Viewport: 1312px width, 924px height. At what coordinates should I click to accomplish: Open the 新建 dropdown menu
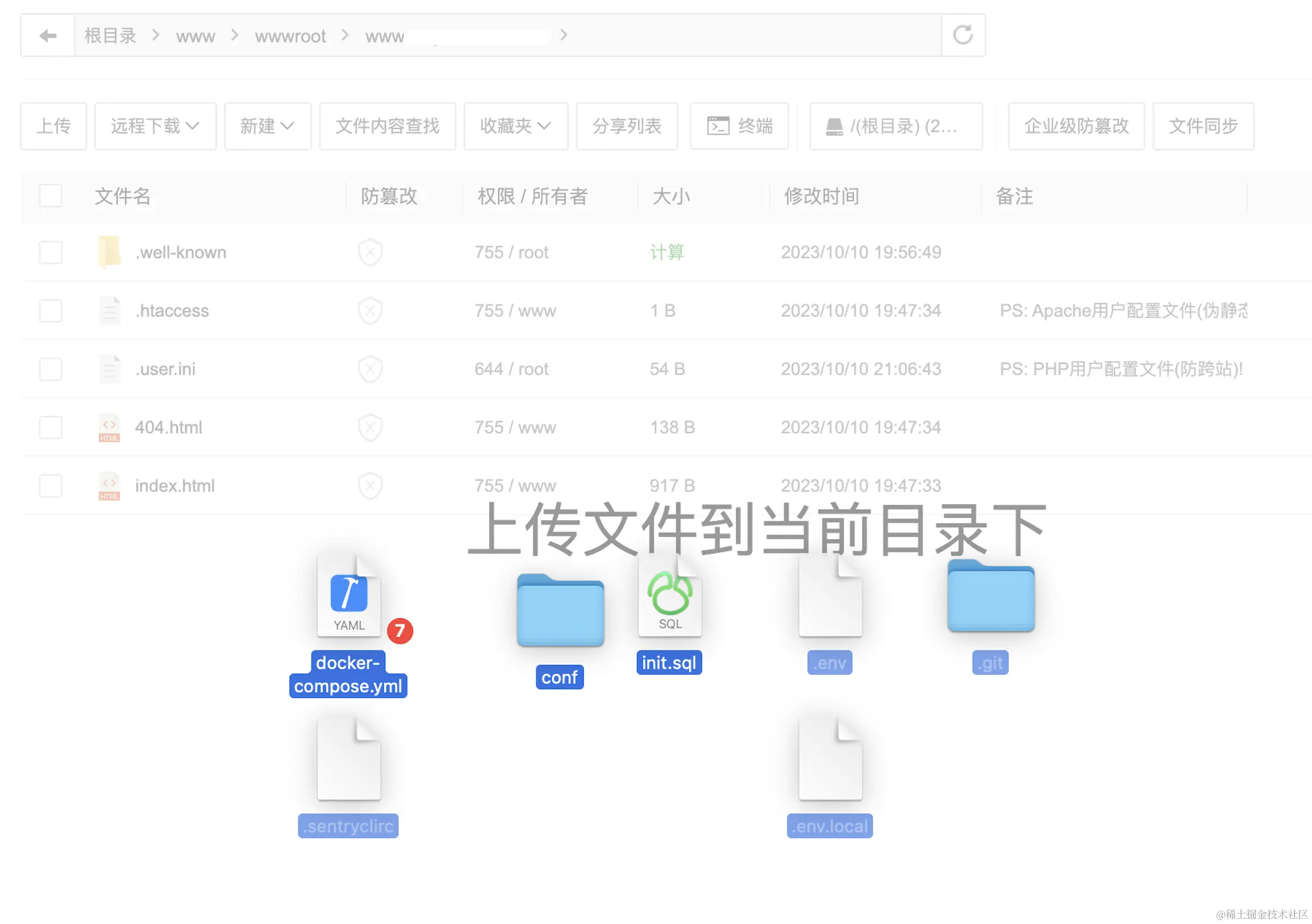267,126
